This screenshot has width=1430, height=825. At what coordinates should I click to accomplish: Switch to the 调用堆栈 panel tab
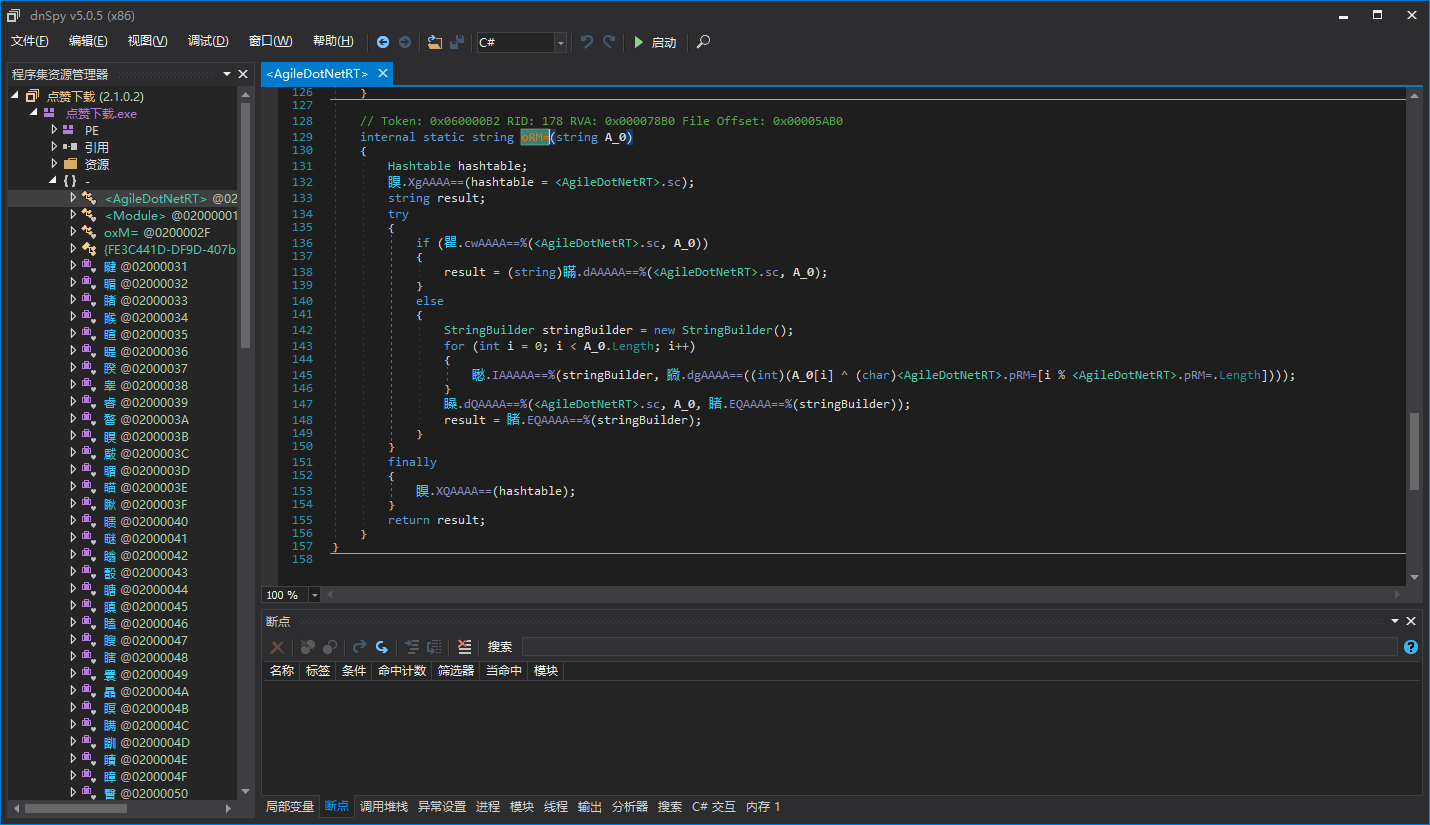(x=383, y=806)
